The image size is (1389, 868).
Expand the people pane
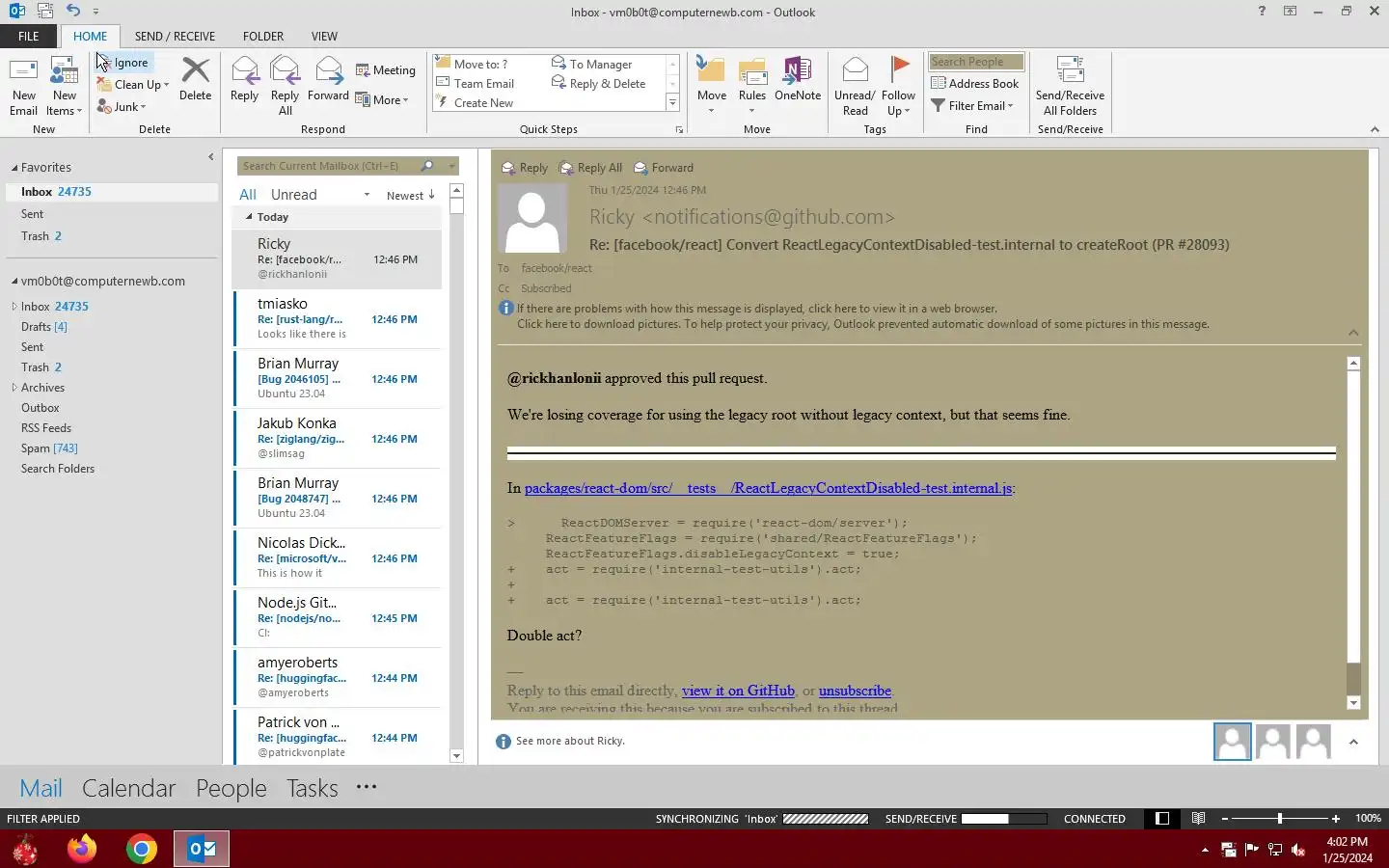pos(1353,742)
